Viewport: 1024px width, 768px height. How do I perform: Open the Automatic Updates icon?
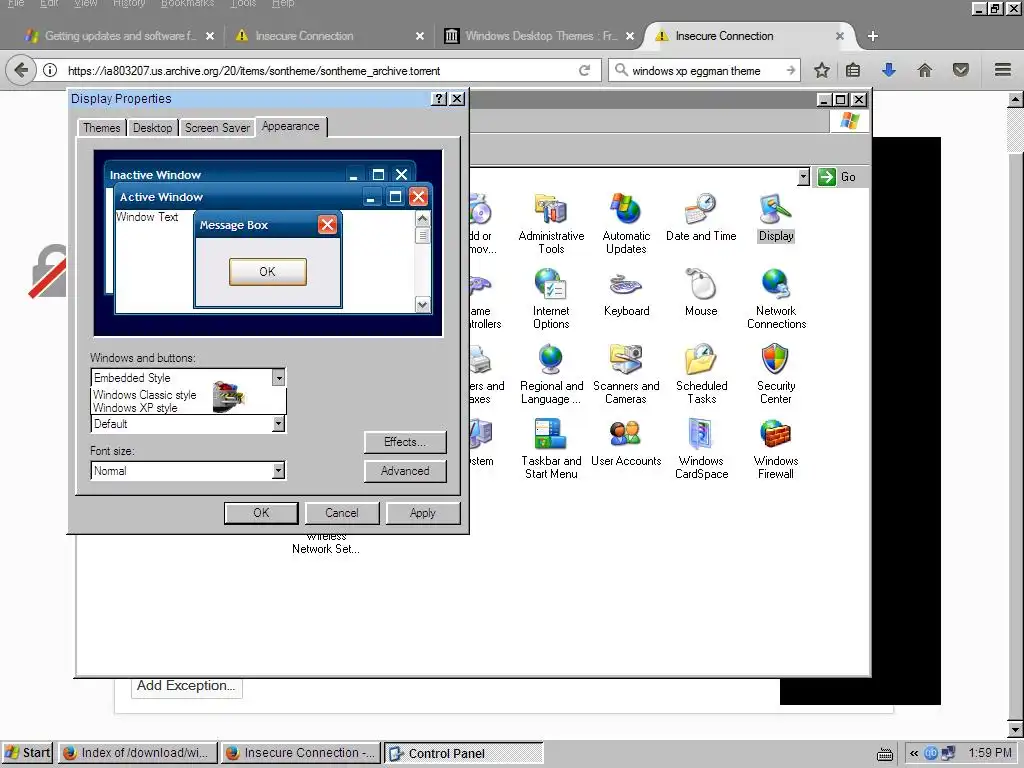(x=626, y=223)
